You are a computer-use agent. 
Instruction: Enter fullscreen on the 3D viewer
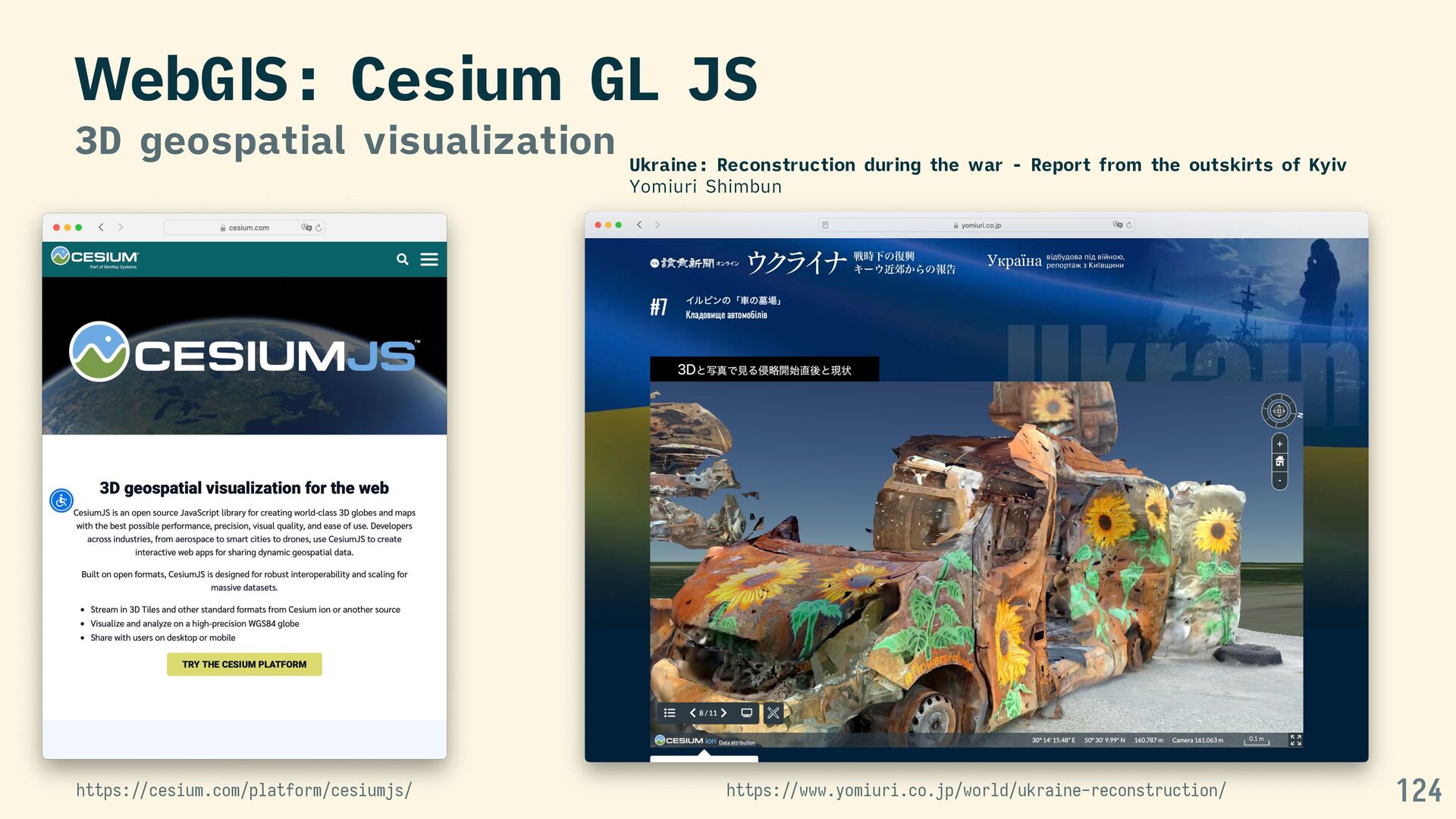pos(1295,740)
